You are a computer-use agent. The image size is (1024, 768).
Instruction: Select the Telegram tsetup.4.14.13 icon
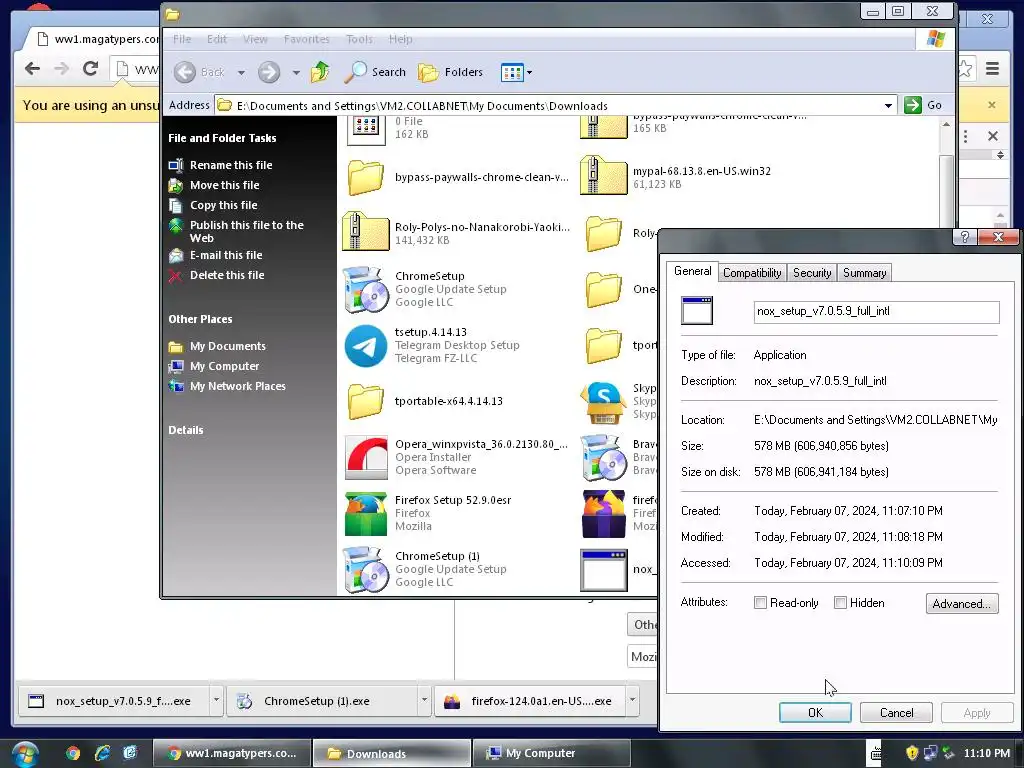(x=366, y=345)
